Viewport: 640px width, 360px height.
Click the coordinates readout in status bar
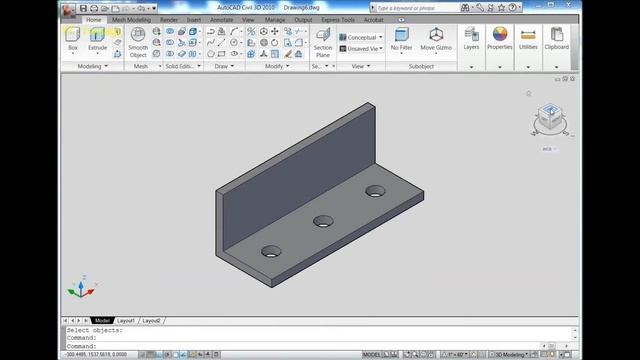coord(97,355)
